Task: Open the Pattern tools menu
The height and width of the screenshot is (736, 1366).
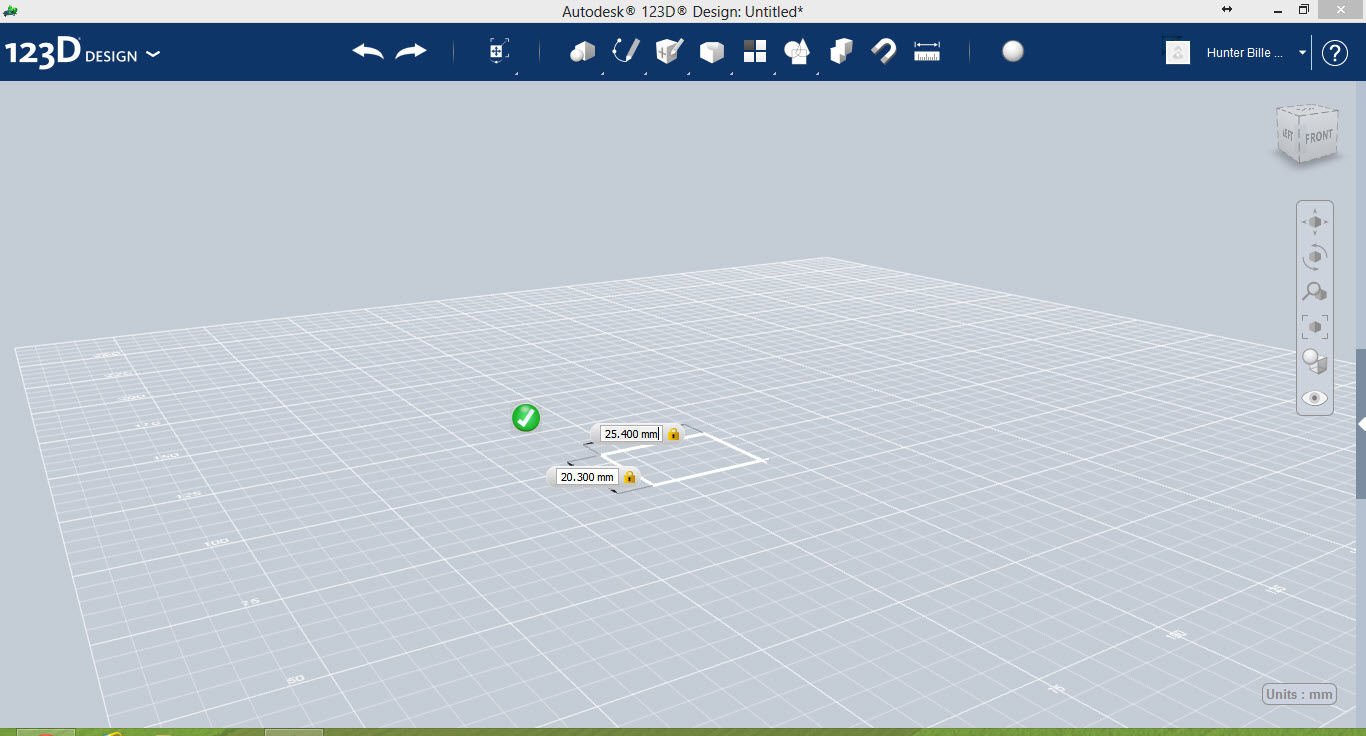Action: (x=755, y=52)
